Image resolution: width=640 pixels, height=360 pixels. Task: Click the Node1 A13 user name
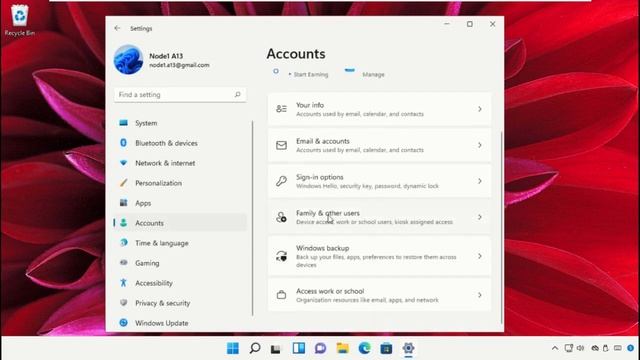tap(166, 56)
